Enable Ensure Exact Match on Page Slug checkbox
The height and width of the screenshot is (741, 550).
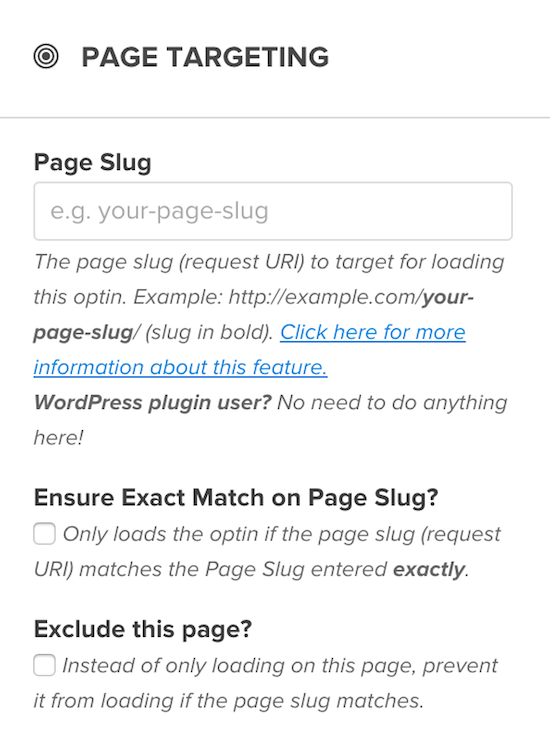44,534
